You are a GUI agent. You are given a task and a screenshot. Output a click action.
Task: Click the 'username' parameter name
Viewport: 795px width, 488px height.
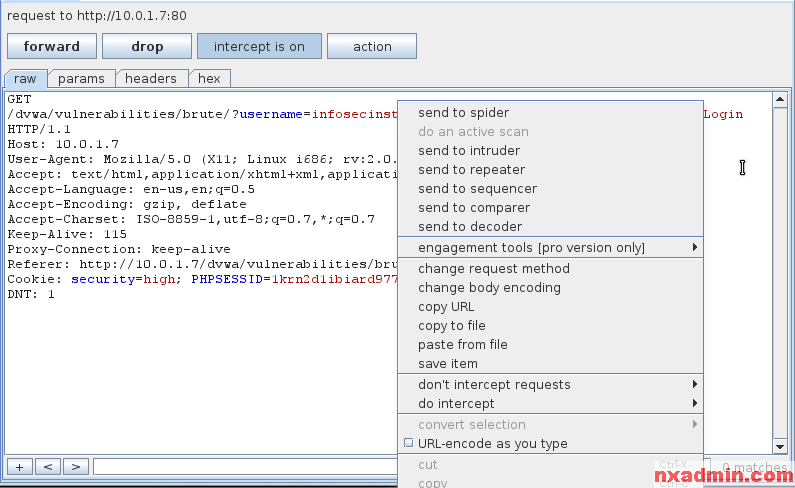click(271, 114)
